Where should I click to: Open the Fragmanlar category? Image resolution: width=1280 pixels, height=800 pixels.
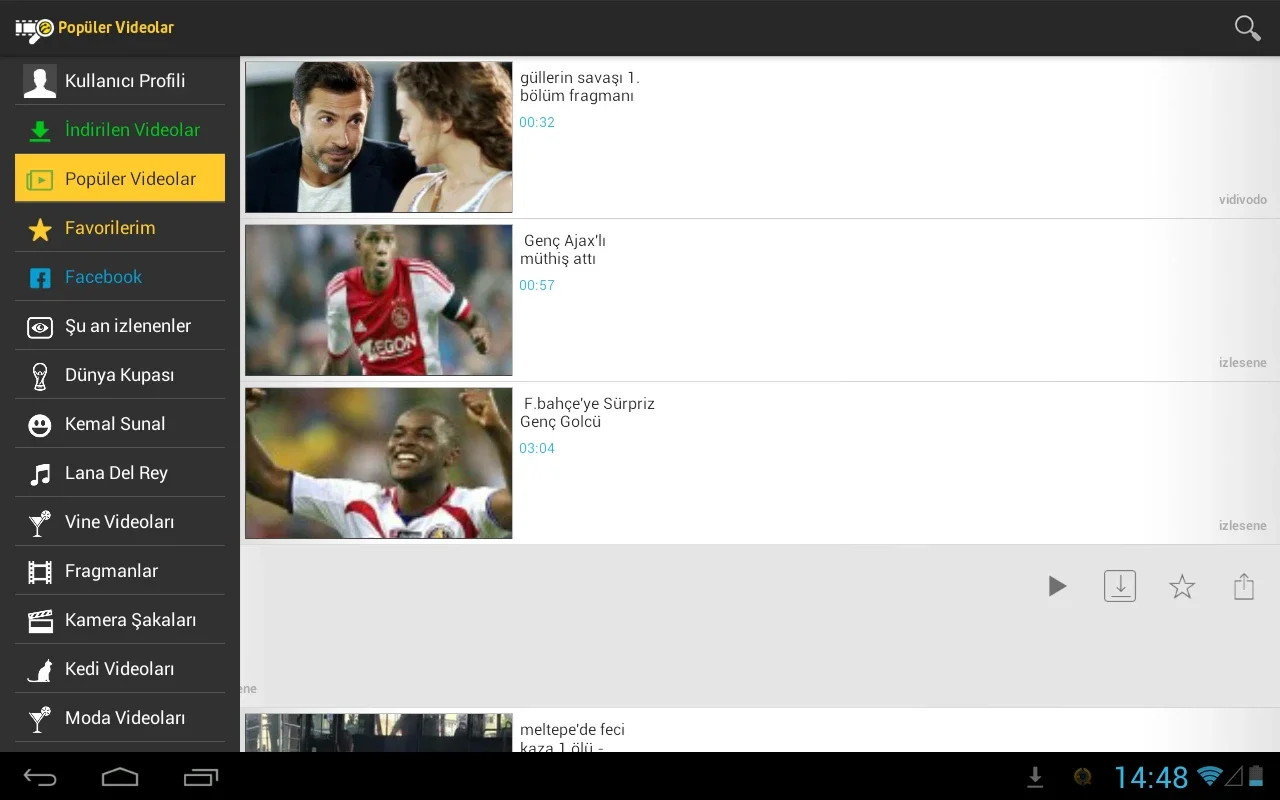[120, 571]
